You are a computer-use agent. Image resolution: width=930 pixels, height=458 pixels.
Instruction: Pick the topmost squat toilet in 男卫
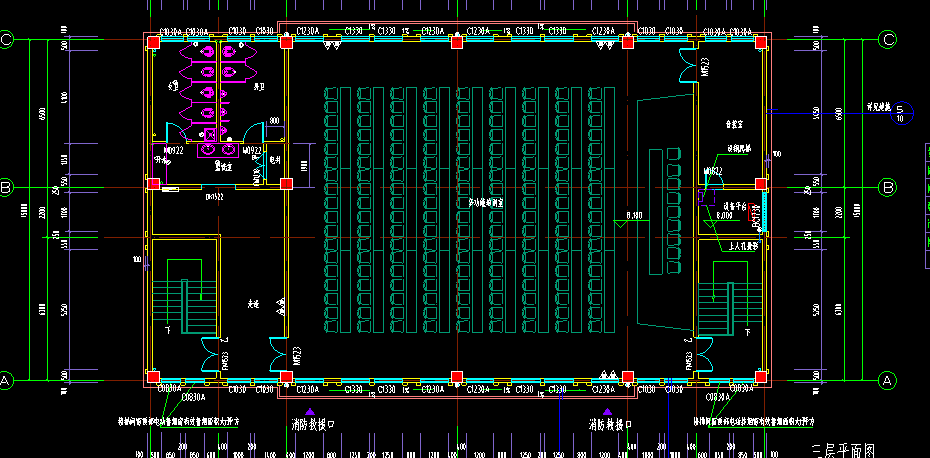coord(230,52)
